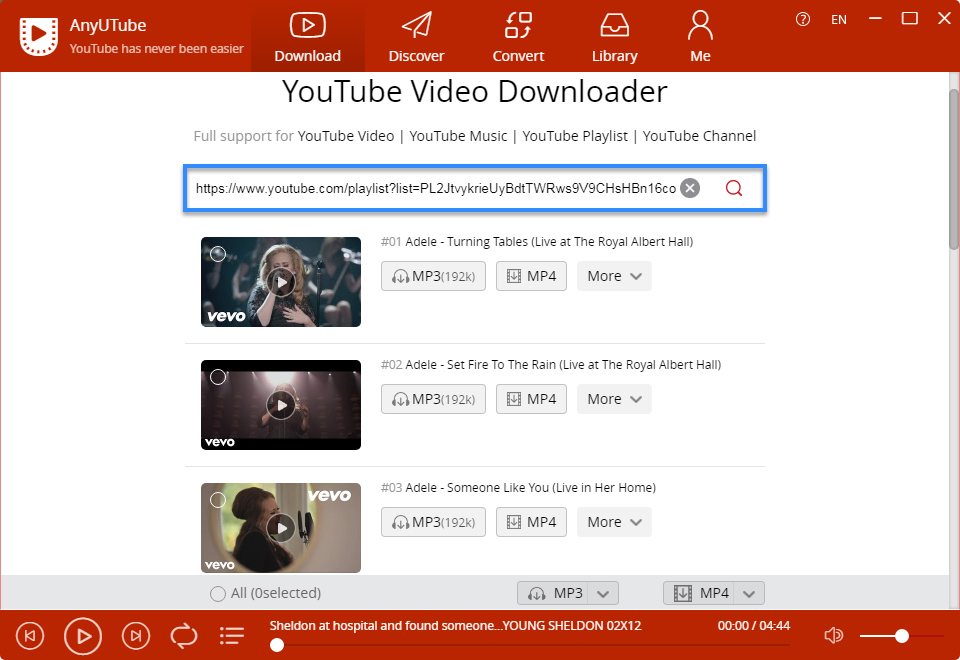
Task: Open the Download tab
Action: tap(307, 37)
